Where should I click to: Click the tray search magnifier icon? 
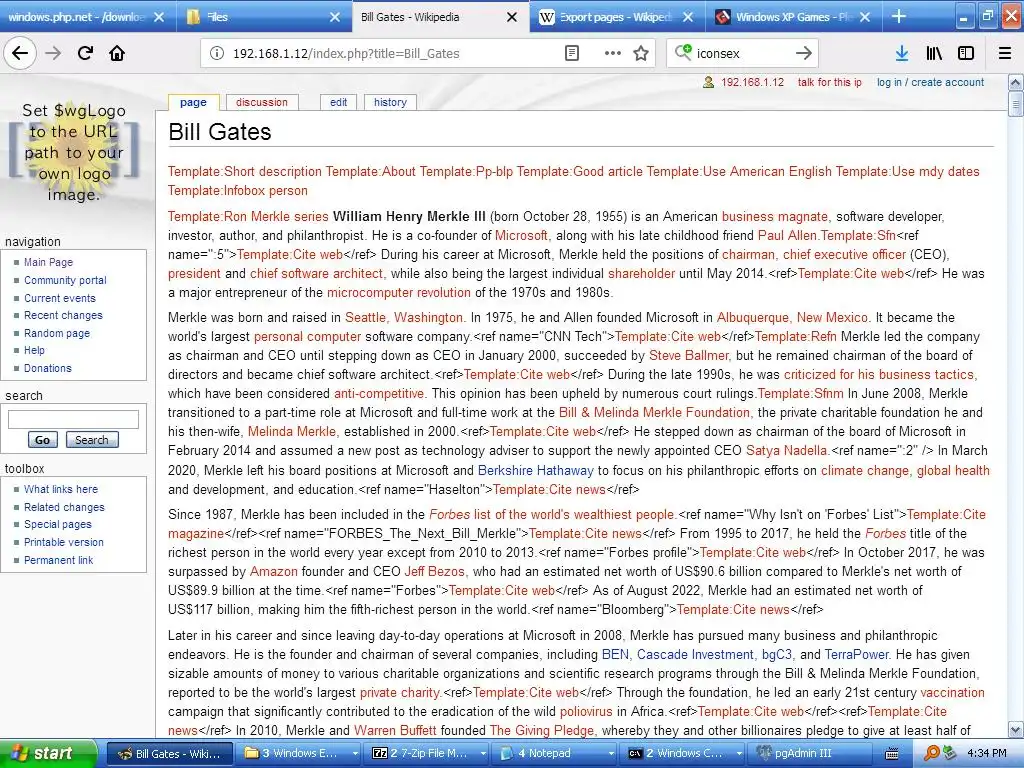[x=932, y=753]
